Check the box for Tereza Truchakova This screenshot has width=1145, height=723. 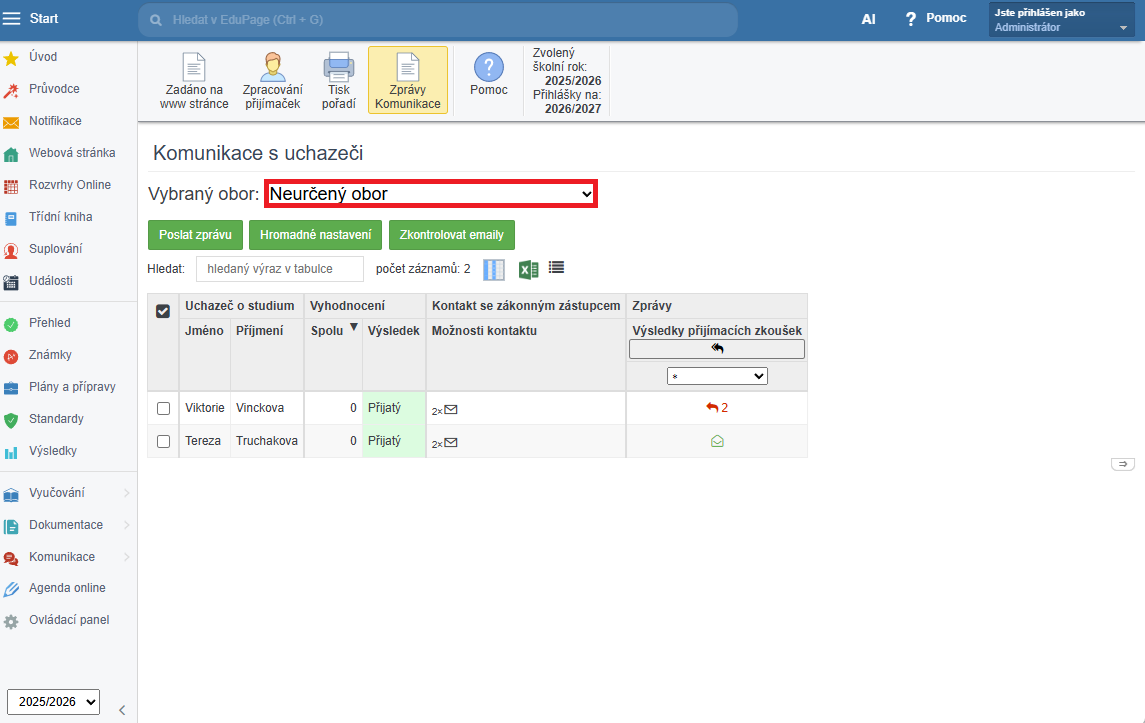pos(164,441)
